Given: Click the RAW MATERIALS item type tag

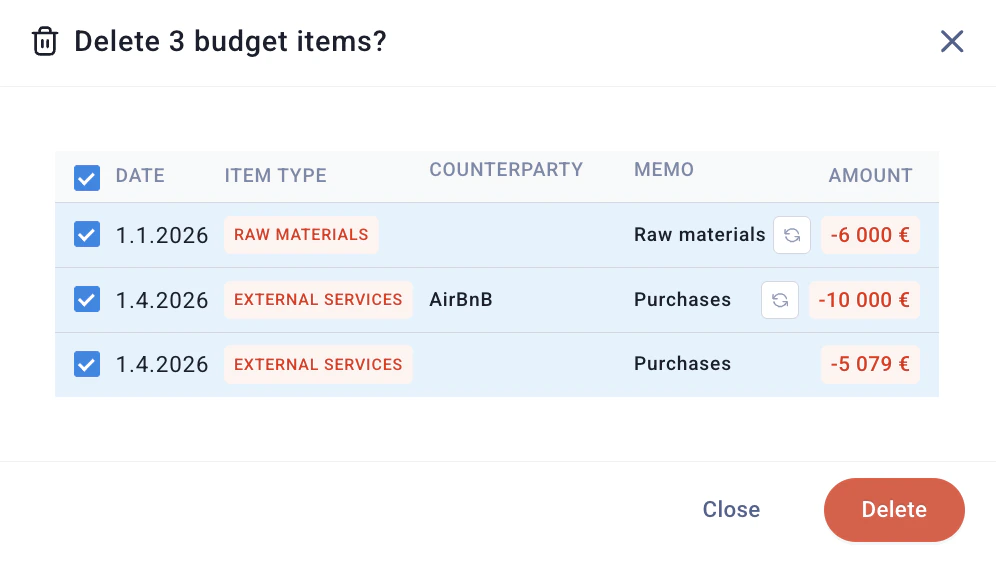Looking at the screenshot, I should [301, 235].
